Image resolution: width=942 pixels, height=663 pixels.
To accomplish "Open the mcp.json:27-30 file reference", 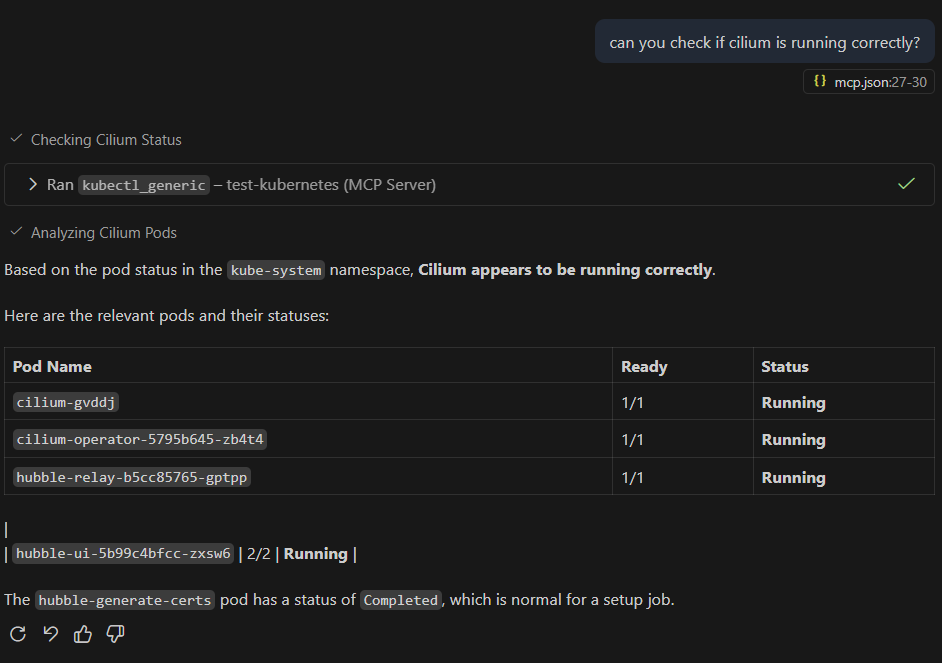I will 880,82.
